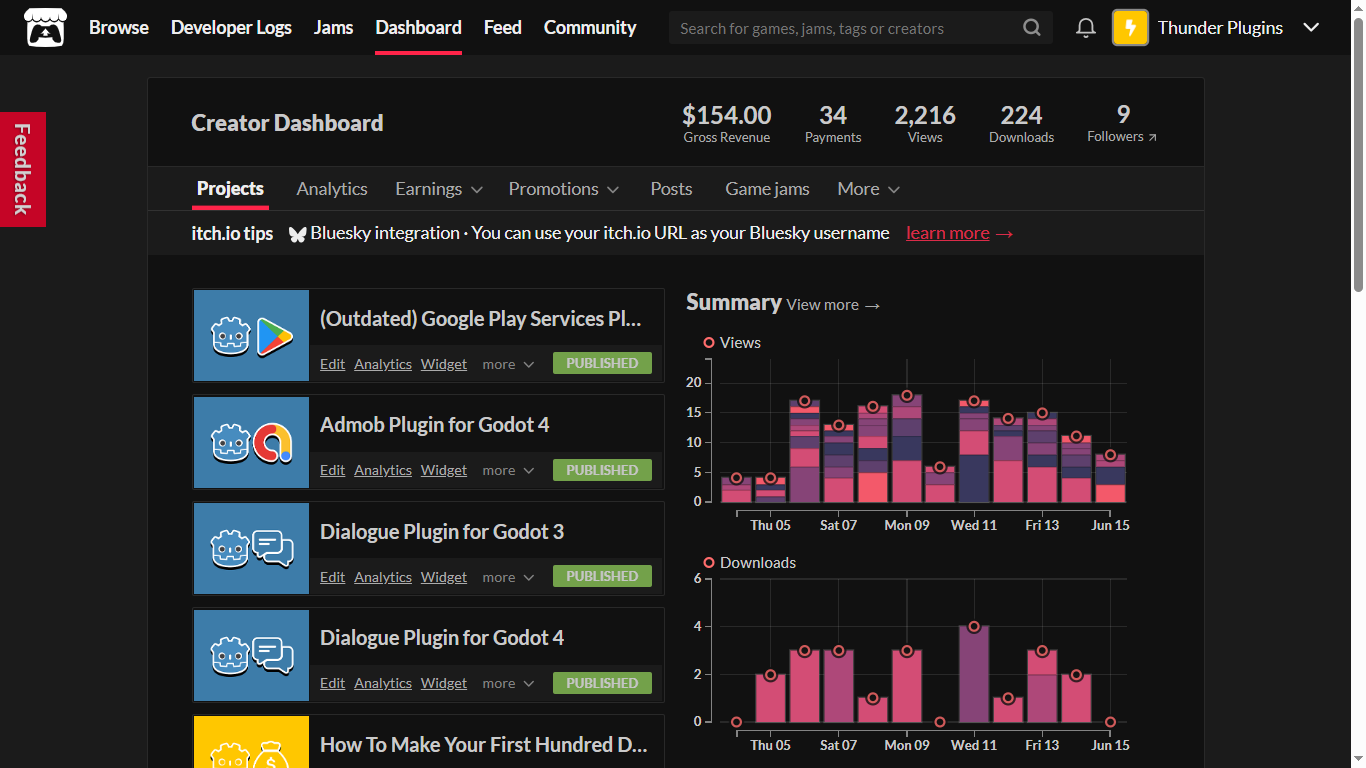Click the Thunder Plugins avatar icon
Screen dimensions: 1366x768
1130,28
